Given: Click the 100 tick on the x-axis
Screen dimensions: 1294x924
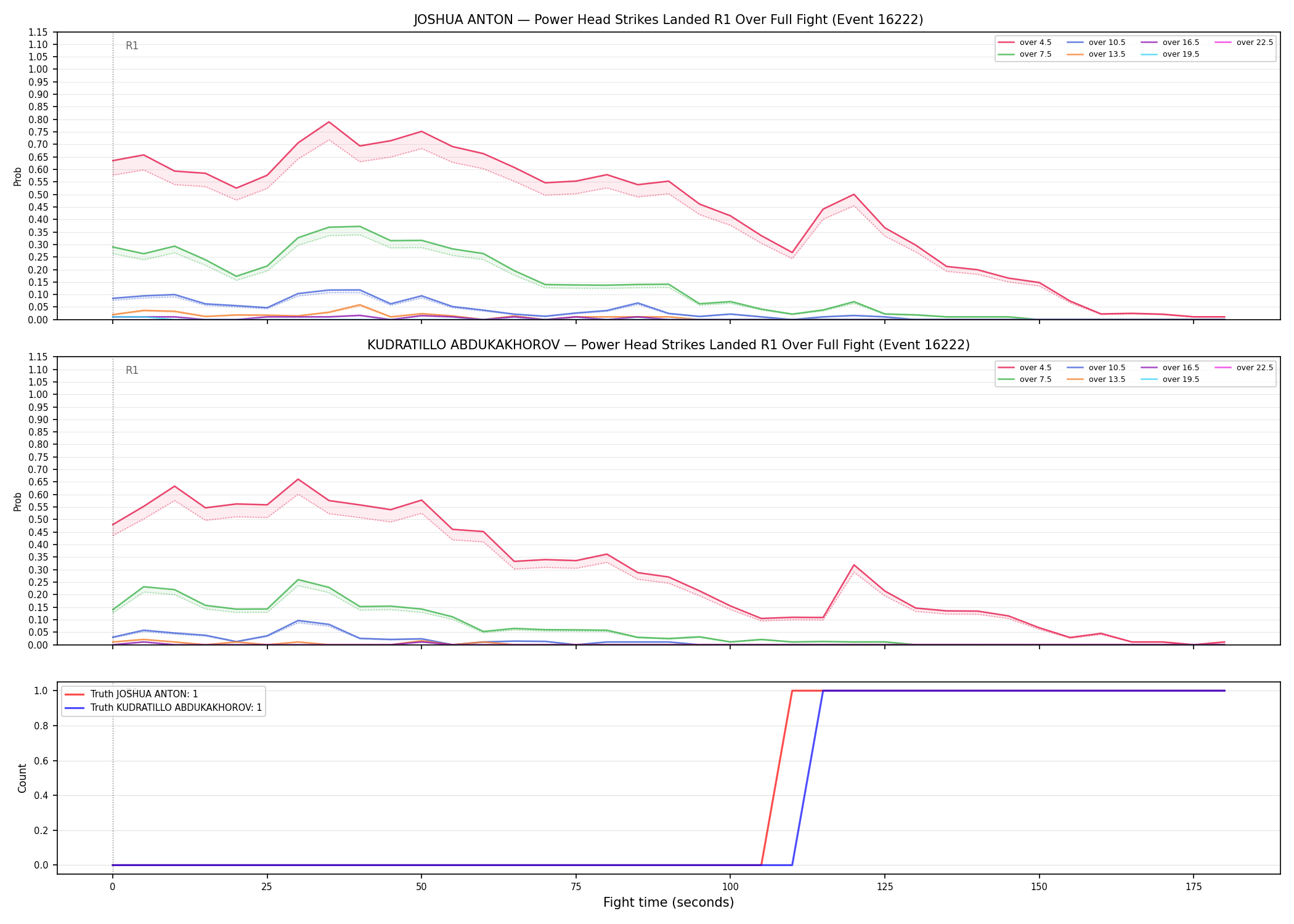Looking at the screenshot, I should tap(730, 887).
